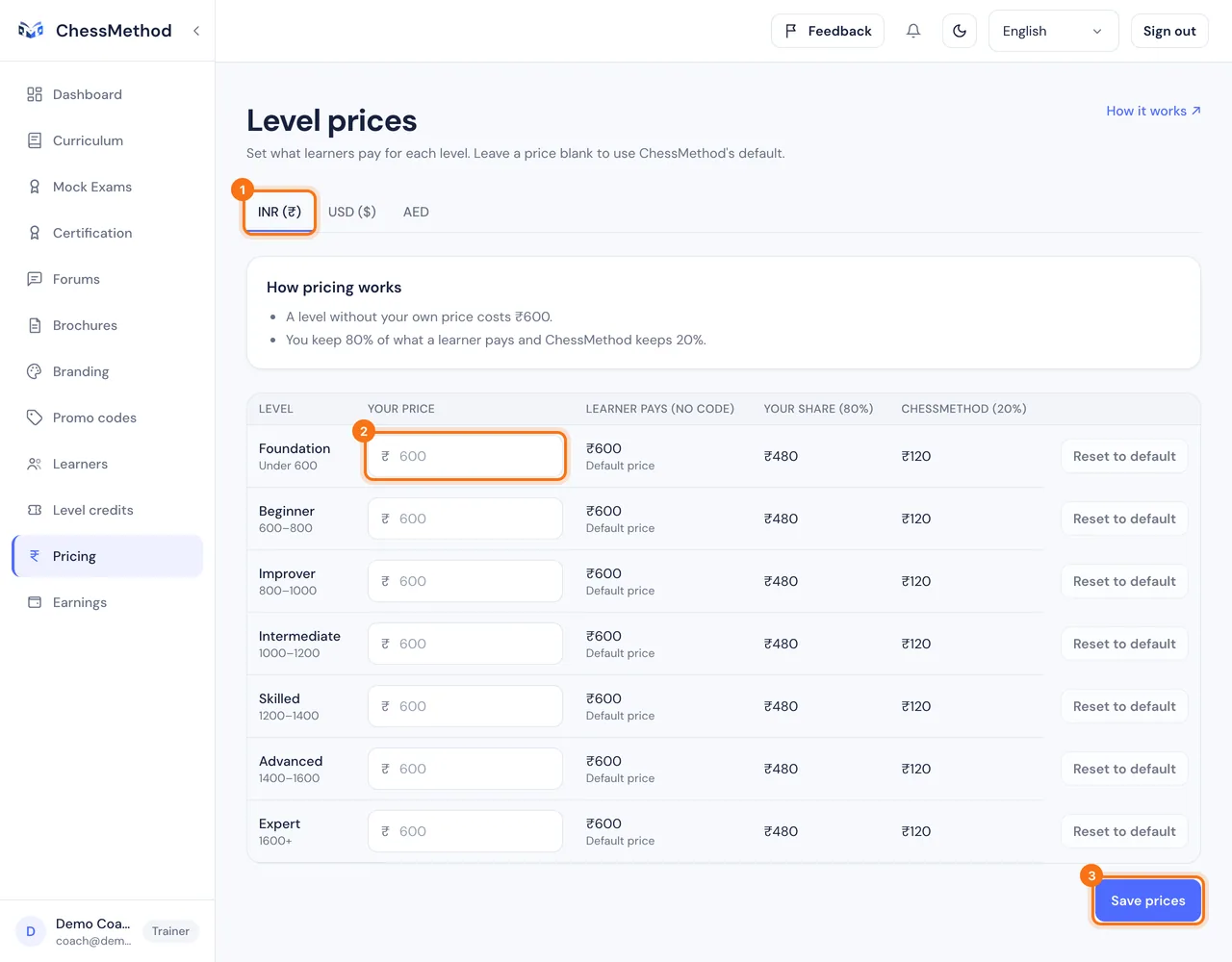
Task: Click the Certification ribbon icon
Action: tap(35, 233)
